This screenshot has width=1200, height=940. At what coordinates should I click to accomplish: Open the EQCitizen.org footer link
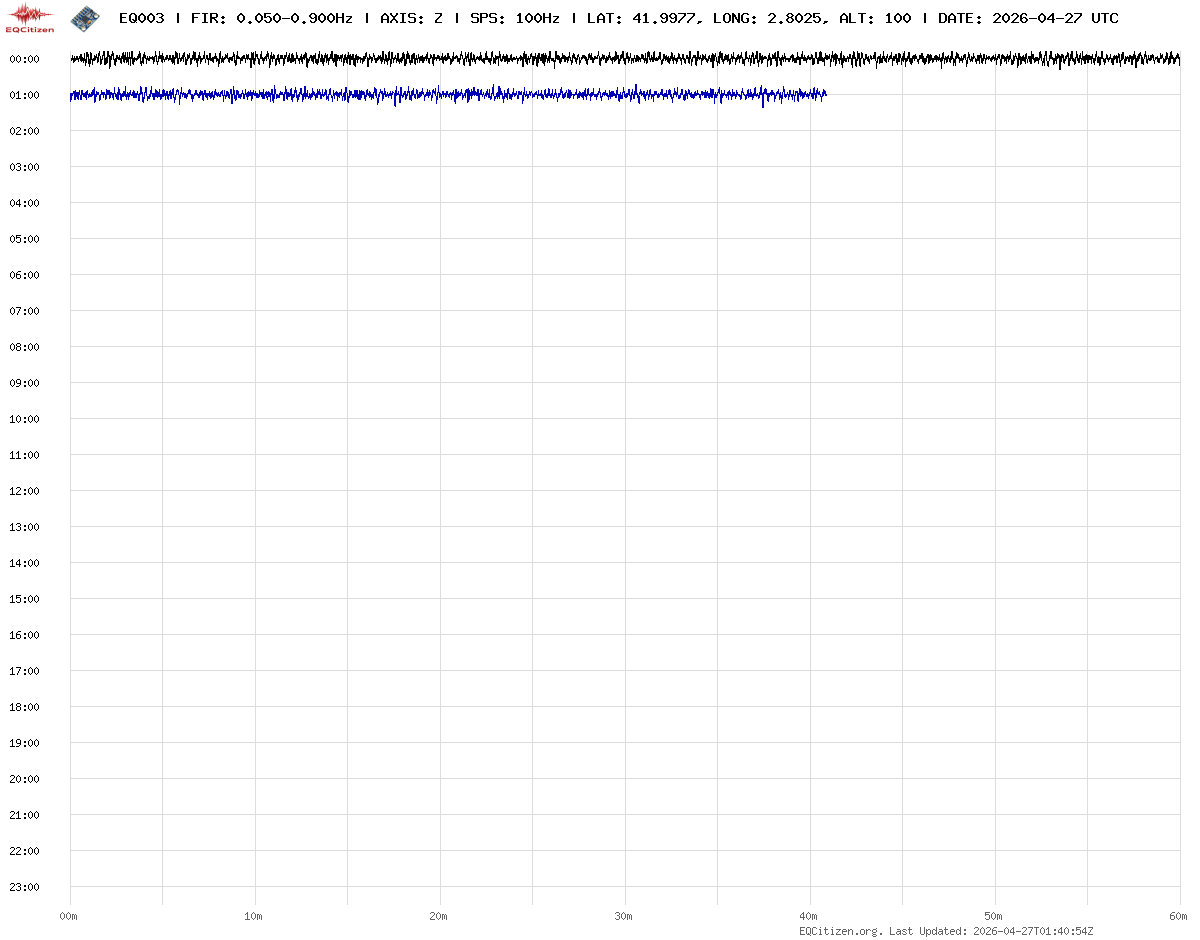[840, 931]
